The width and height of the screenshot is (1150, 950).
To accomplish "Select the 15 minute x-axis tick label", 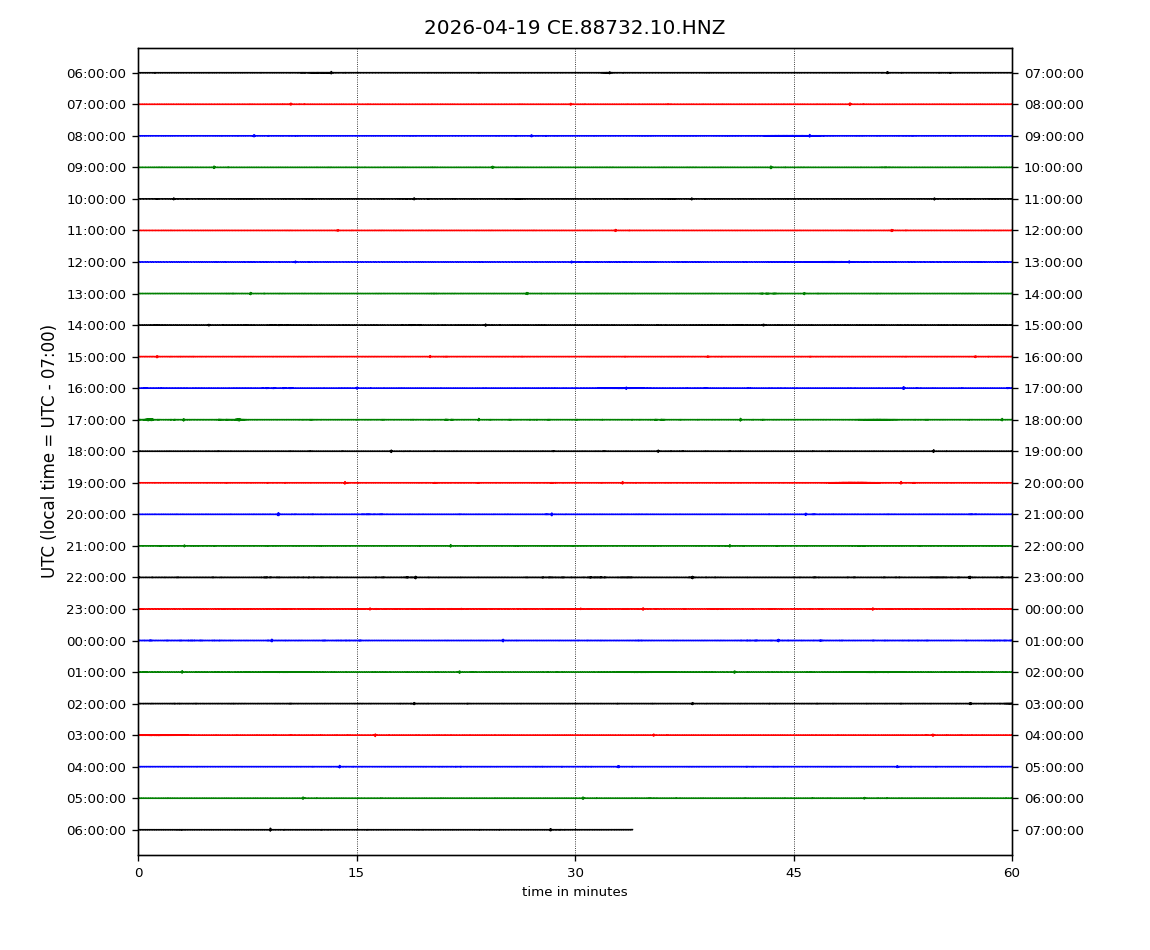I will (x=356, y=872).
